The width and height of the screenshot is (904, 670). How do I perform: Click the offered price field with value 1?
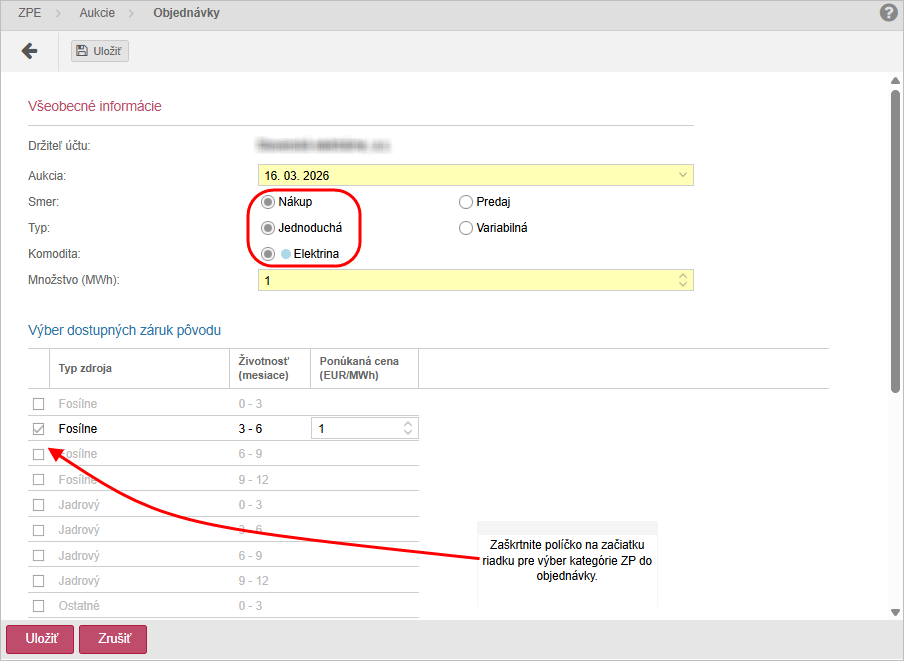(355, 429)
